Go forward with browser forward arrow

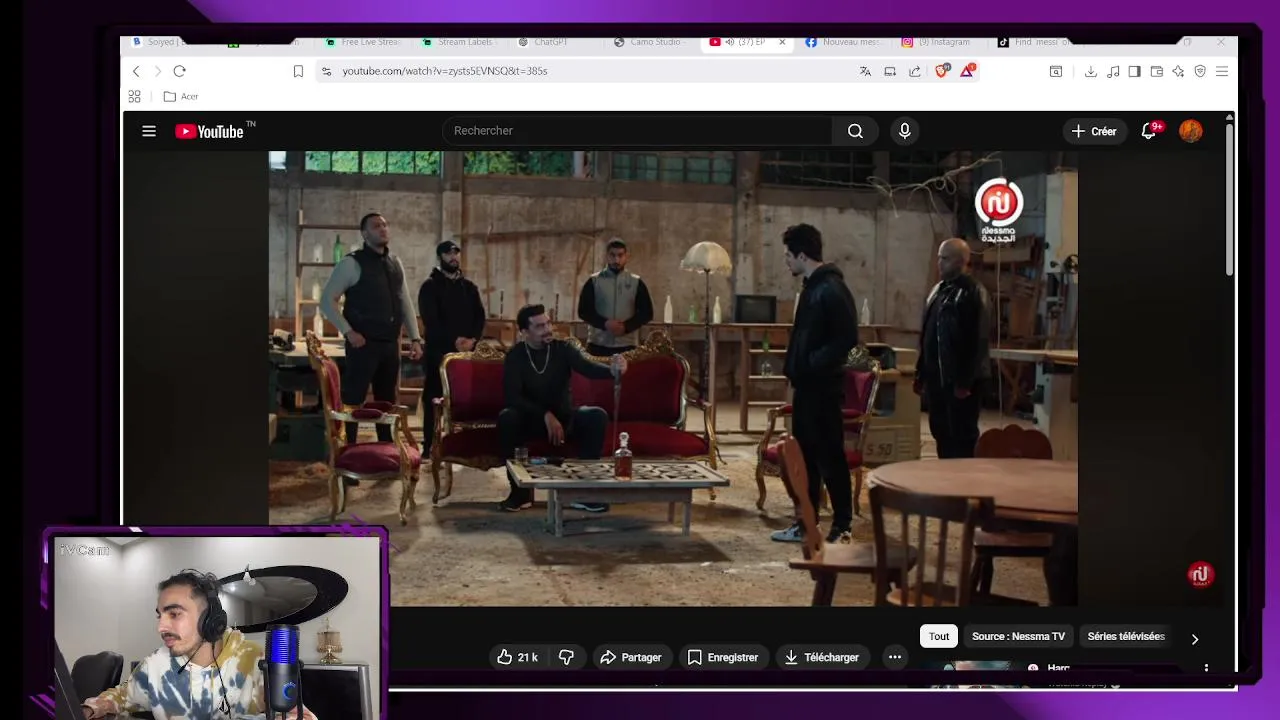[157, 71]
